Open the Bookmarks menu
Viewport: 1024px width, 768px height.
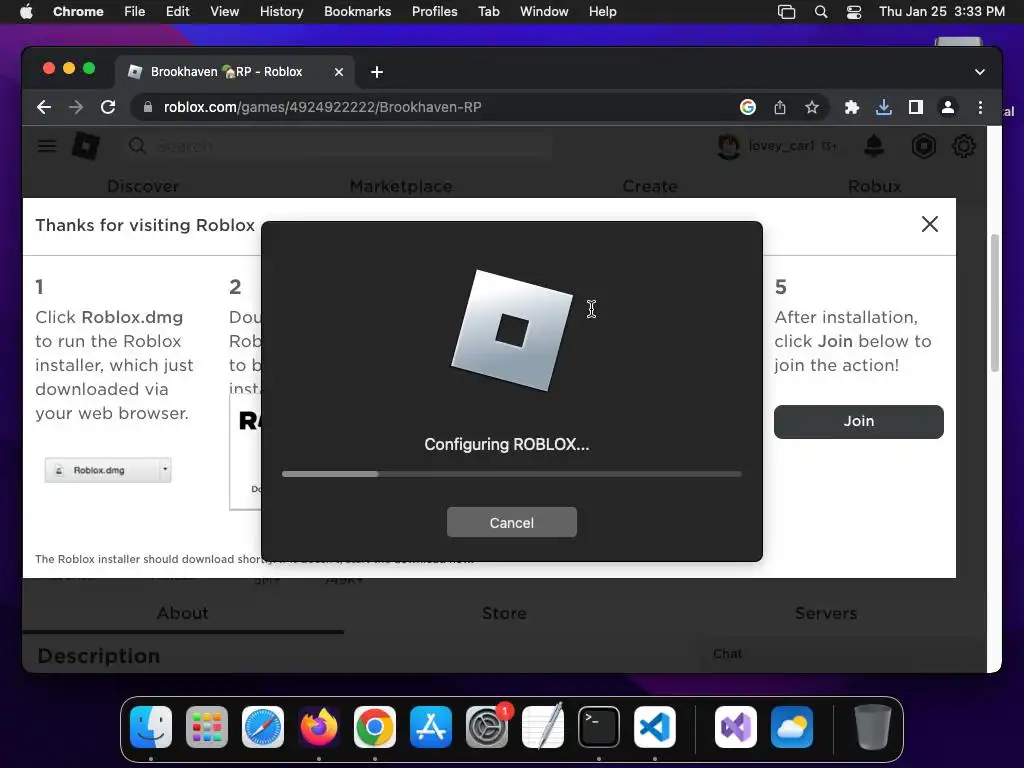pyautogui.click(x=357, y=12)
